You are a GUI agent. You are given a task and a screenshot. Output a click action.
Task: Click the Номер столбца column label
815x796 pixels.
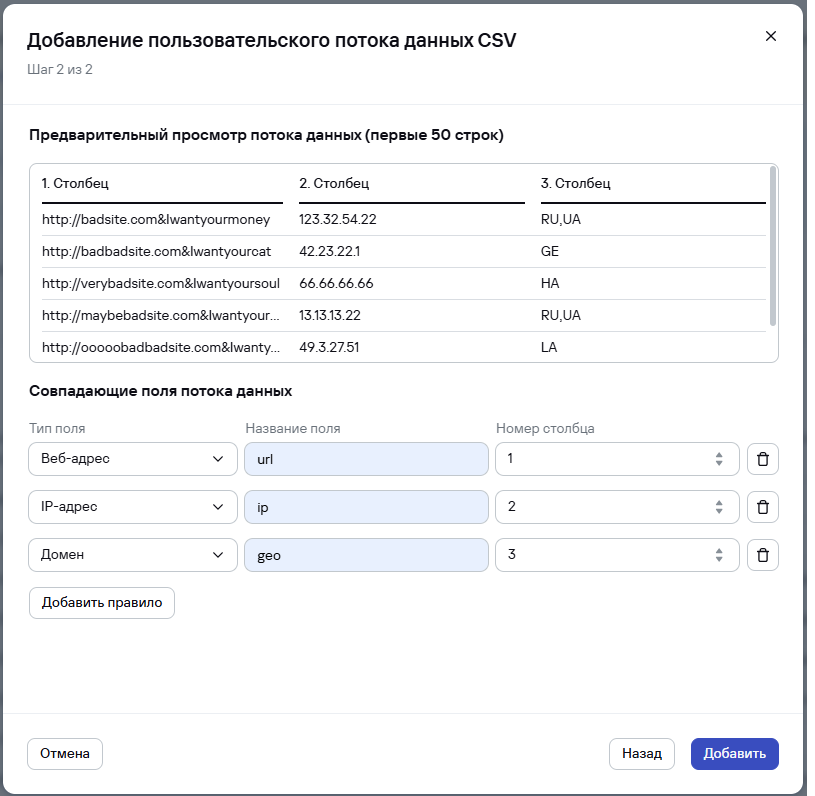(545, 428)
